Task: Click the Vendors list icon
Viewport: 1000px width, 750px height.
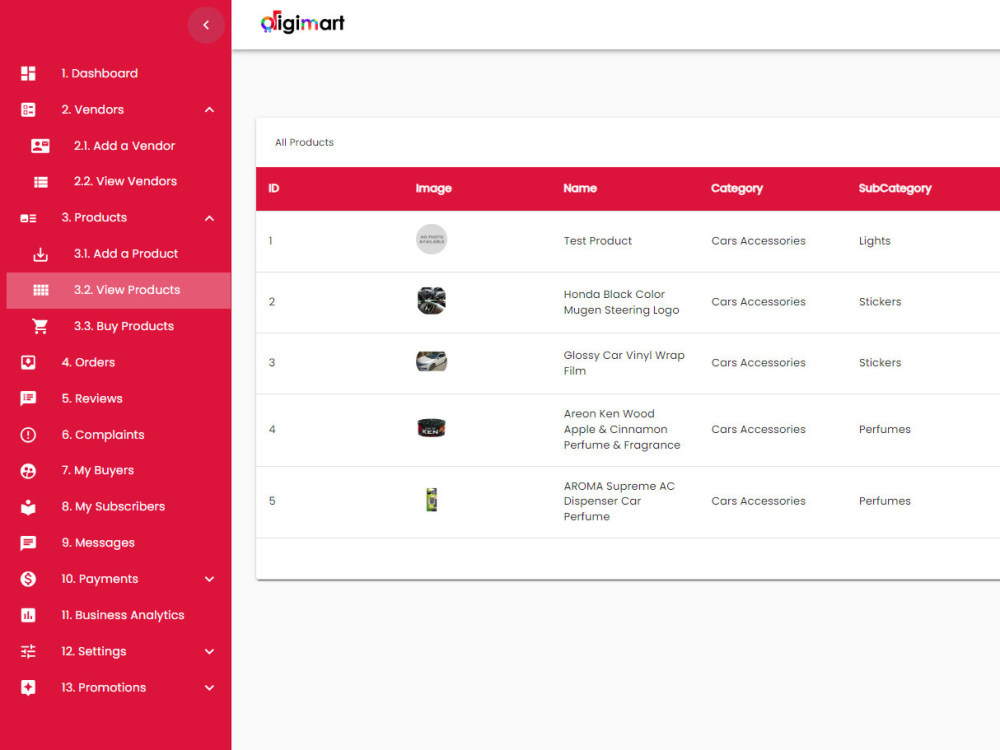Action: 28,110
